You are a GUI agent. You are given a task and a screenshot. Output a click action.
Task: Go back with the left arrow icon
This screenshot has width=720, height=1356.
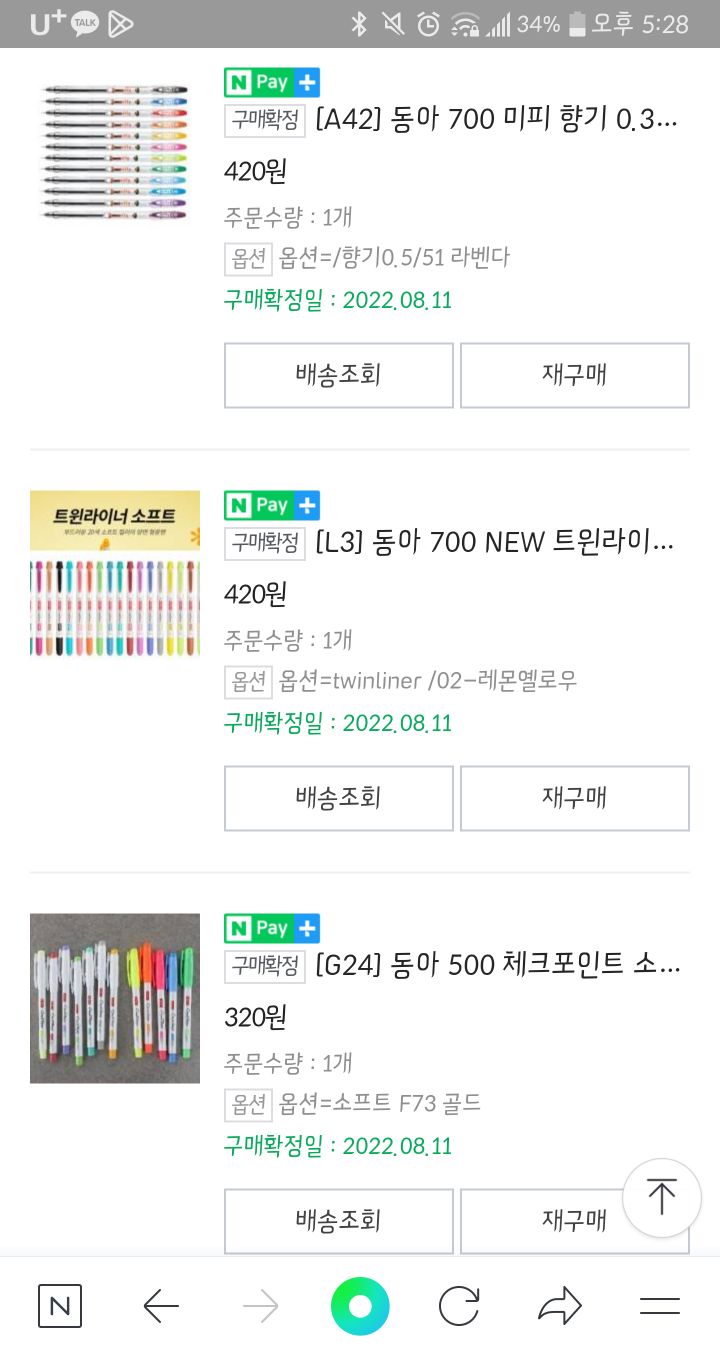(160, 1306)
